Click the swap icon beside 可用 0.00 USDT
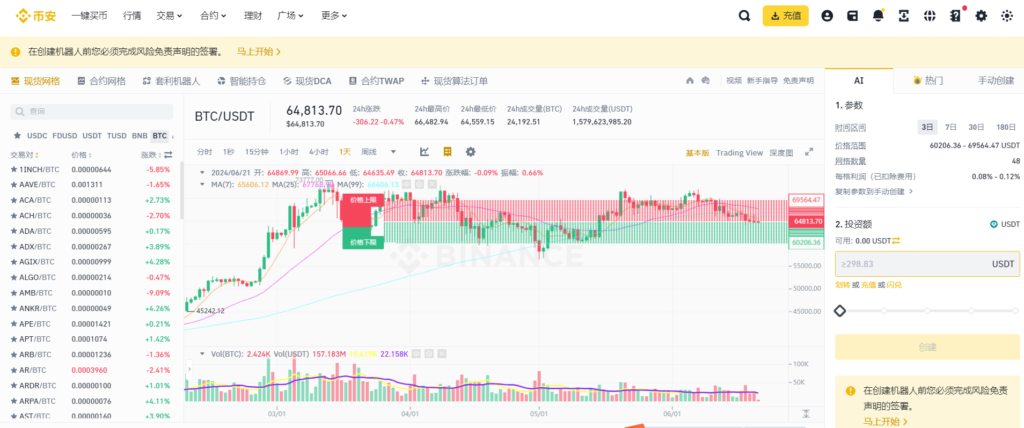This screenshot has height=428, width=1024. tap(896, 241)
